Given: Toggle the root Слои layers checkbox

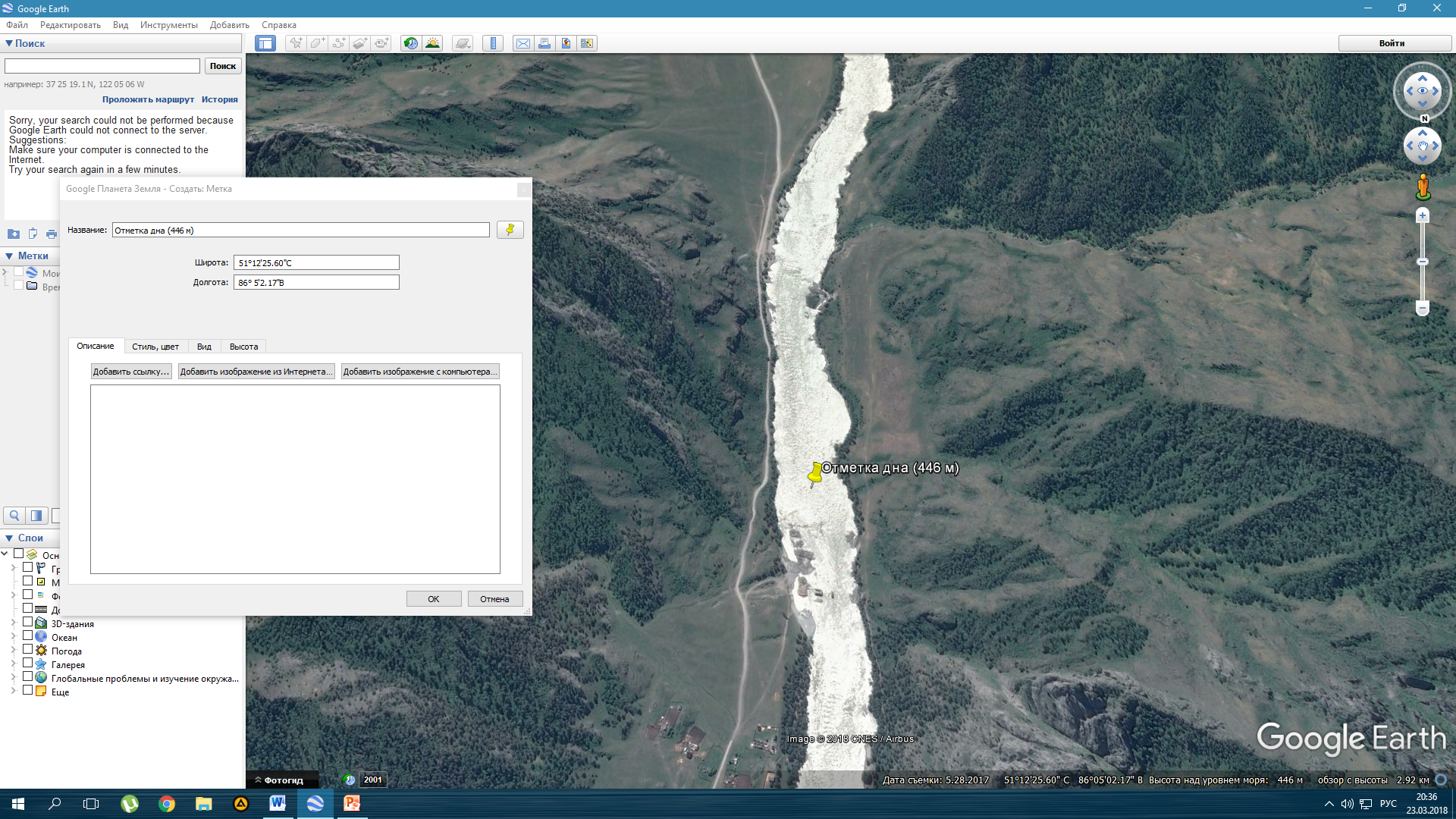Looking at the screenshot, I should pos(18,554).
